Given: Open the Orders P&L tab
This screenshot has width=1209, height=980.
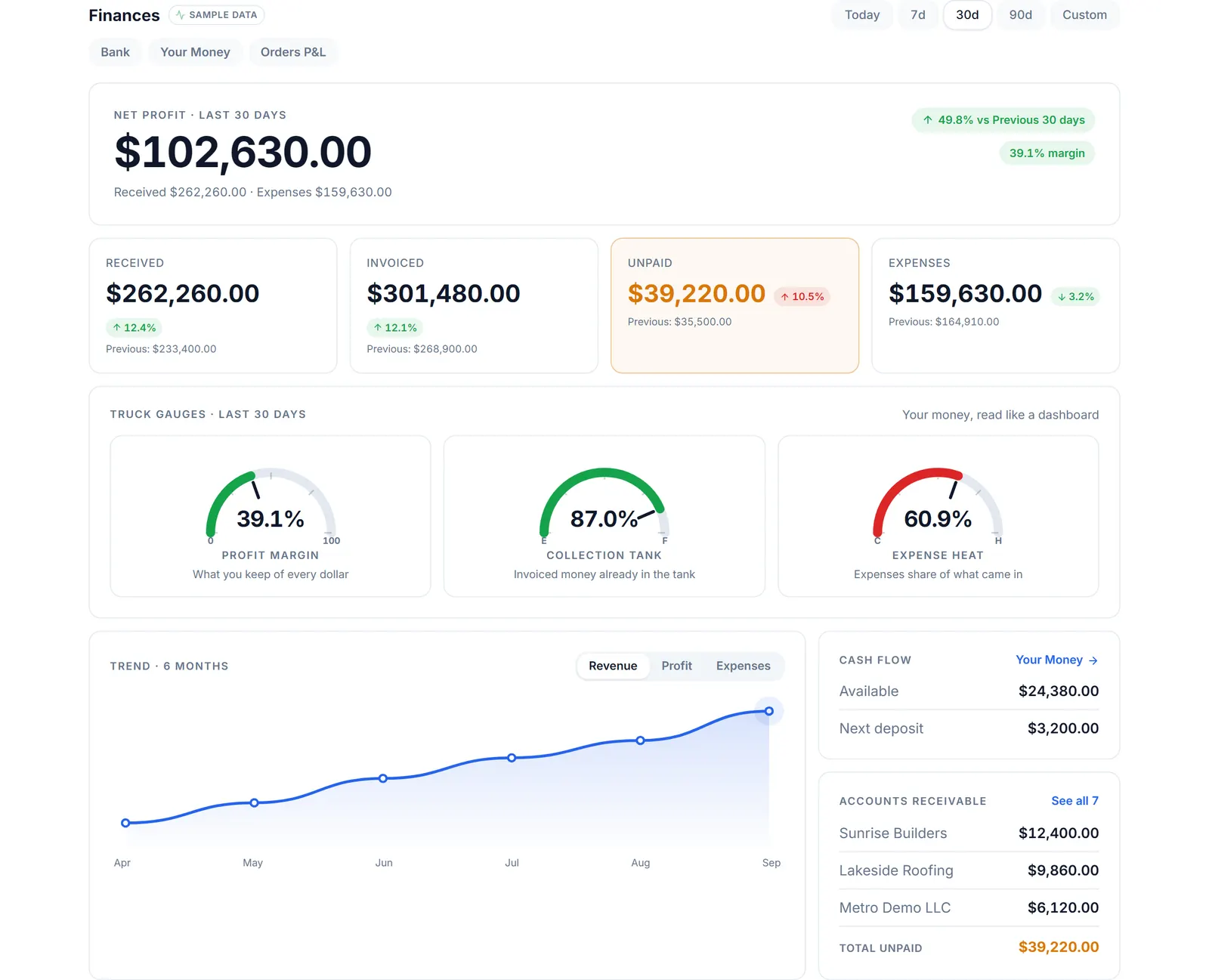Looking at the screenshot, I should tap(293, 52).
